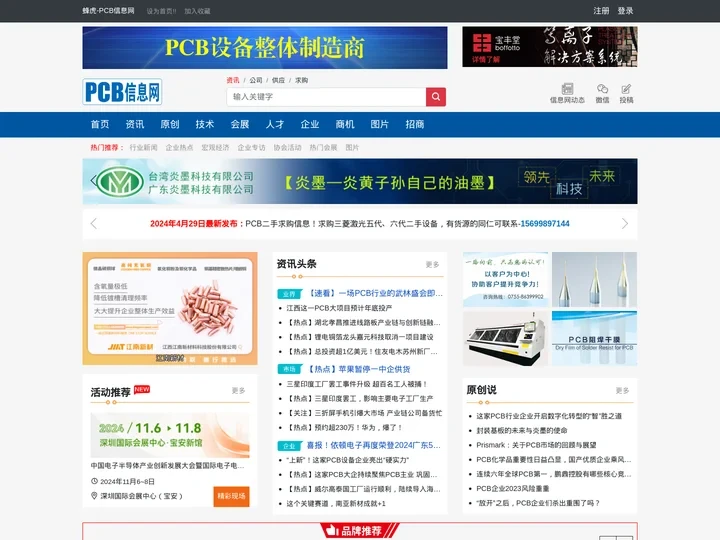The width and height of the screenshot is (720, 540).
Task: Open headline 【热点】预约超230万！华为，爆了！
Action: coord(345,428)
